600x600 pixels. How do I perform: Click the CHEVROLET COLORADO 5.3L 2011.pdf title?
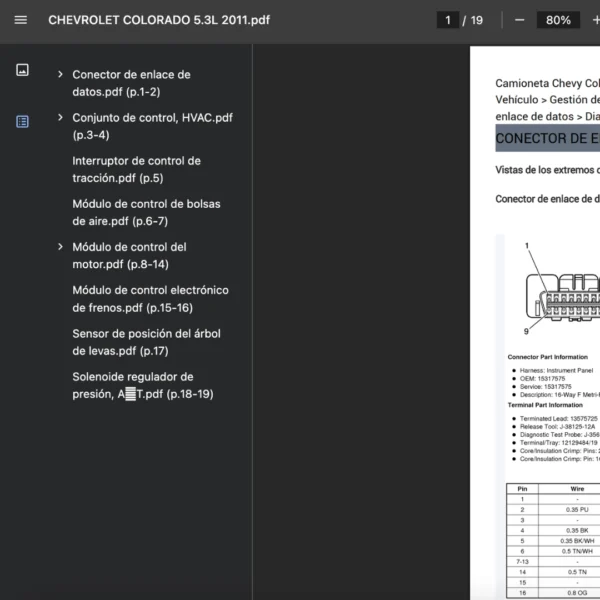coord(159,20)
